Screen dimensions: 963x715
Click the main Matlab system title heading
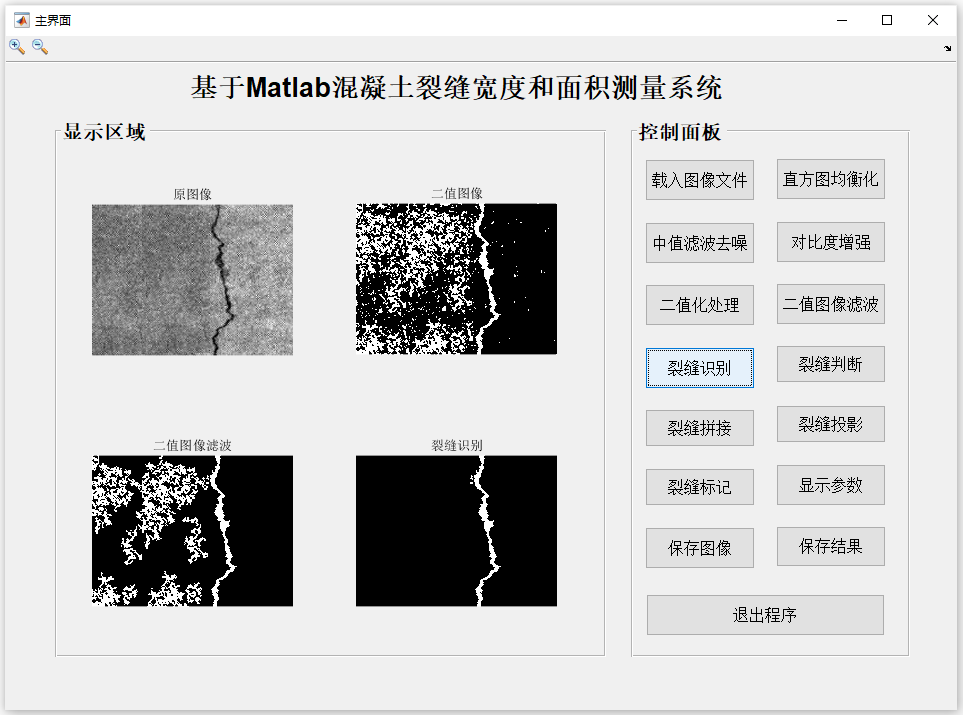click(456, 87)
